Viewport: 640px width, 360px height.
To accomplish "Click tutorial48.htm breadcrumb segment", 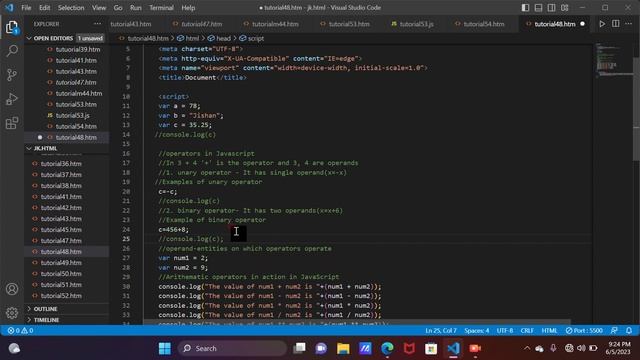I will pos(144,38).
